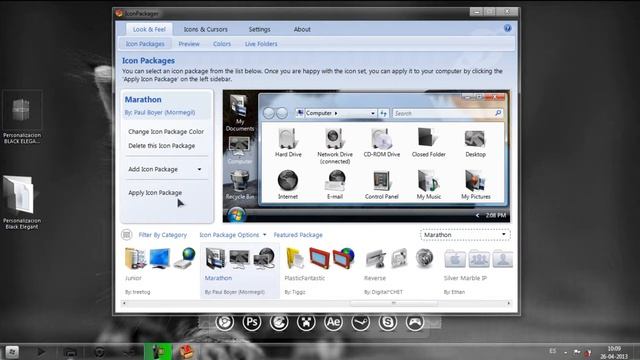Open the Marathon package combo box
Screen dimensions: 640x360
pyautogui.click(x=465, y=235)
